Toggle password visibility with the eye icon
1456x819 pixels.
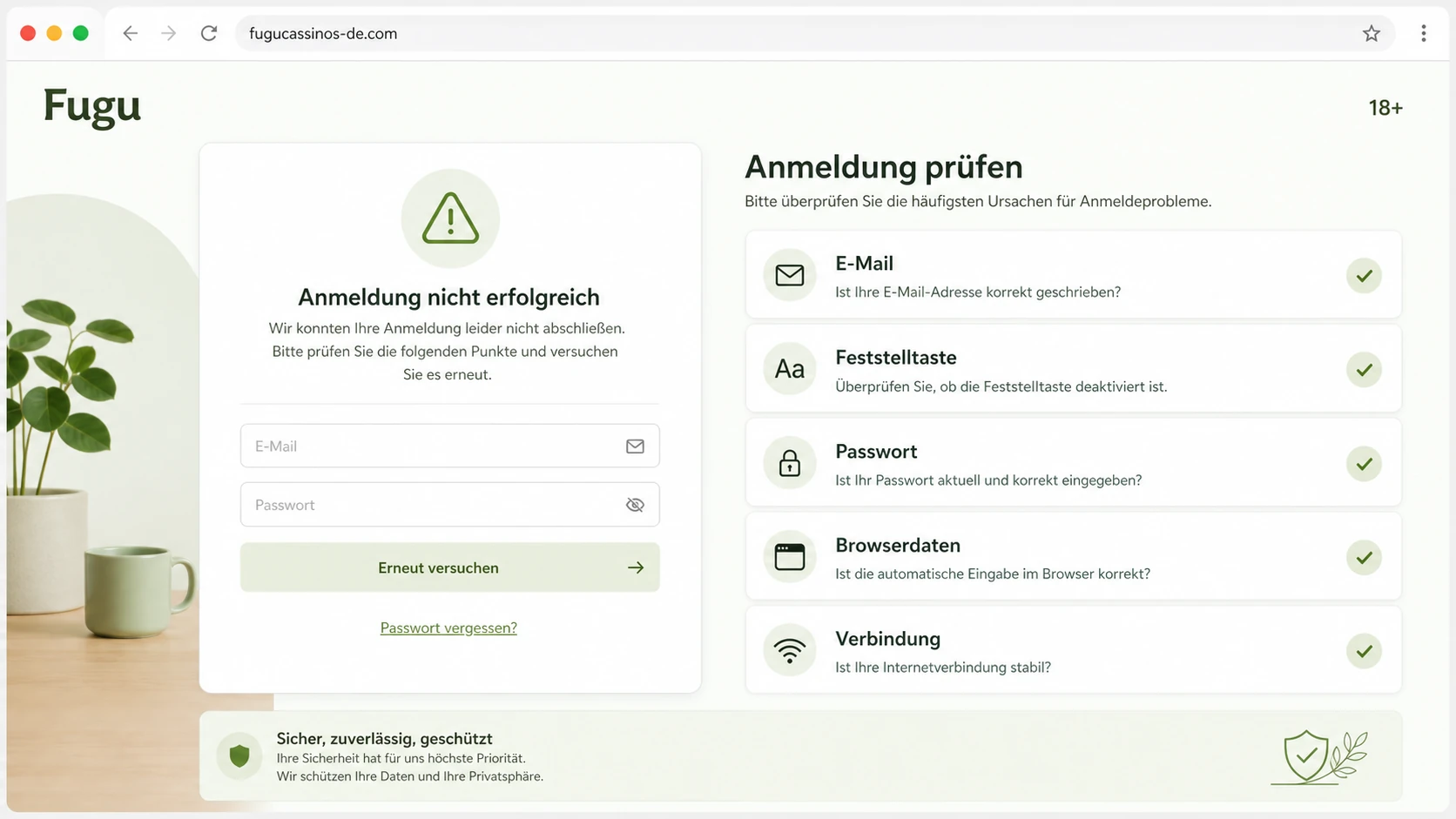pos(635,505)
